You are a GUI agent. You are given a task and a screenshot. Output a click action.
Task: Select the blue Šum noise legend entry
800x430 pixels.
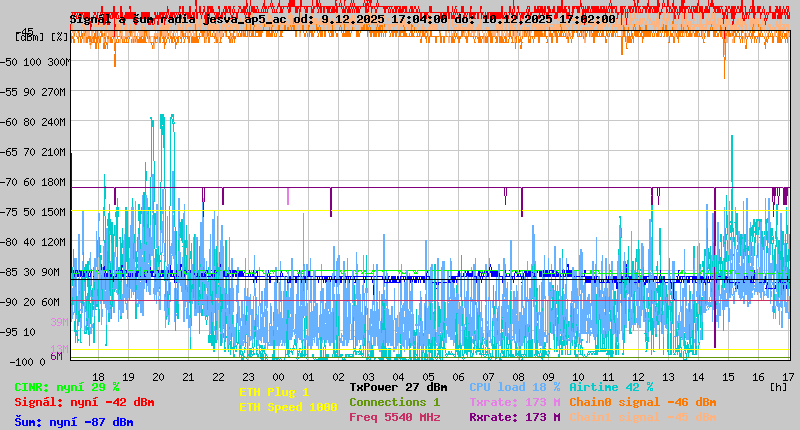coord(74,422)
